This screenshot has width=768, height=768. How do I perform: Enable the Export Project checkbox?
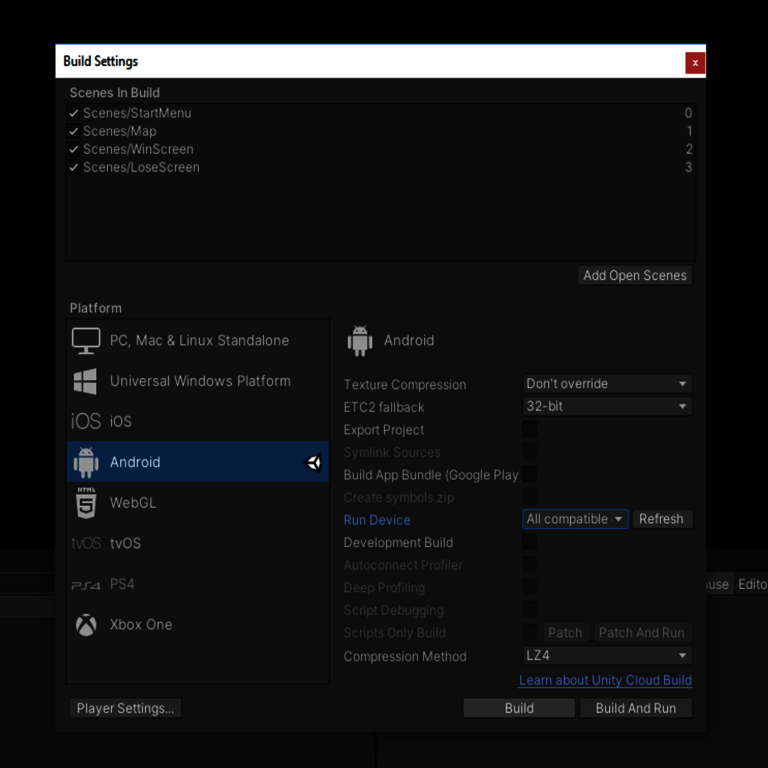pos(529,429)
